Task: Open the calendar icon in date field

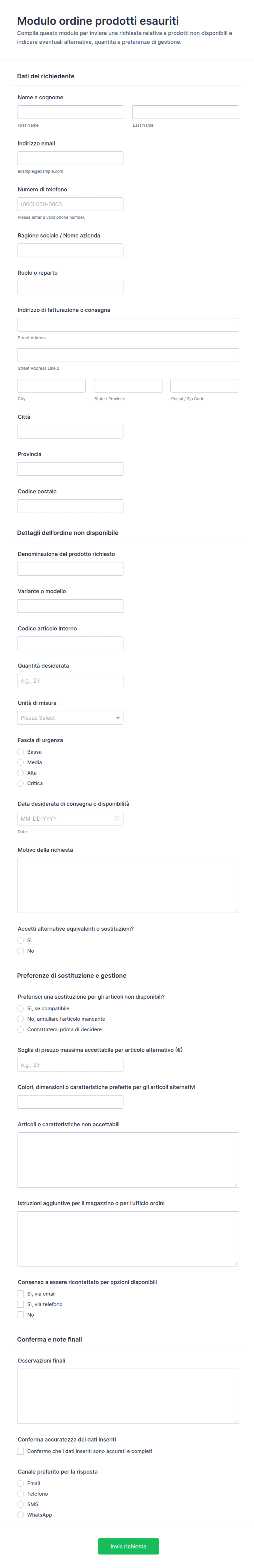Action: click(117, 819)
